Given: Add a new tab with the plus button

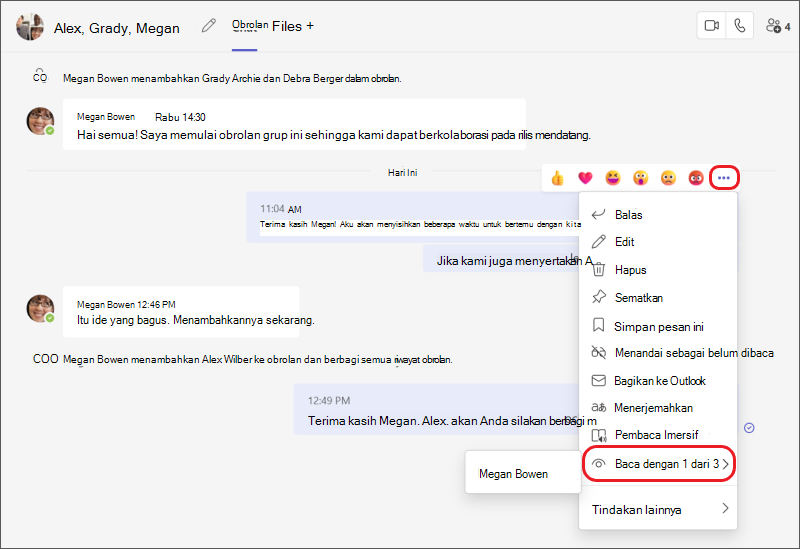Looking at the screenshot, I should click(x=310, y=26).
